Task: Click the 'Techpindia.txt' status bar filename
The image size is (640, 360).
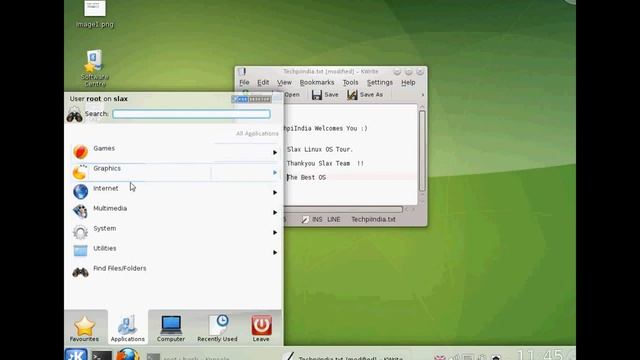Action: [x=373, y=220]
